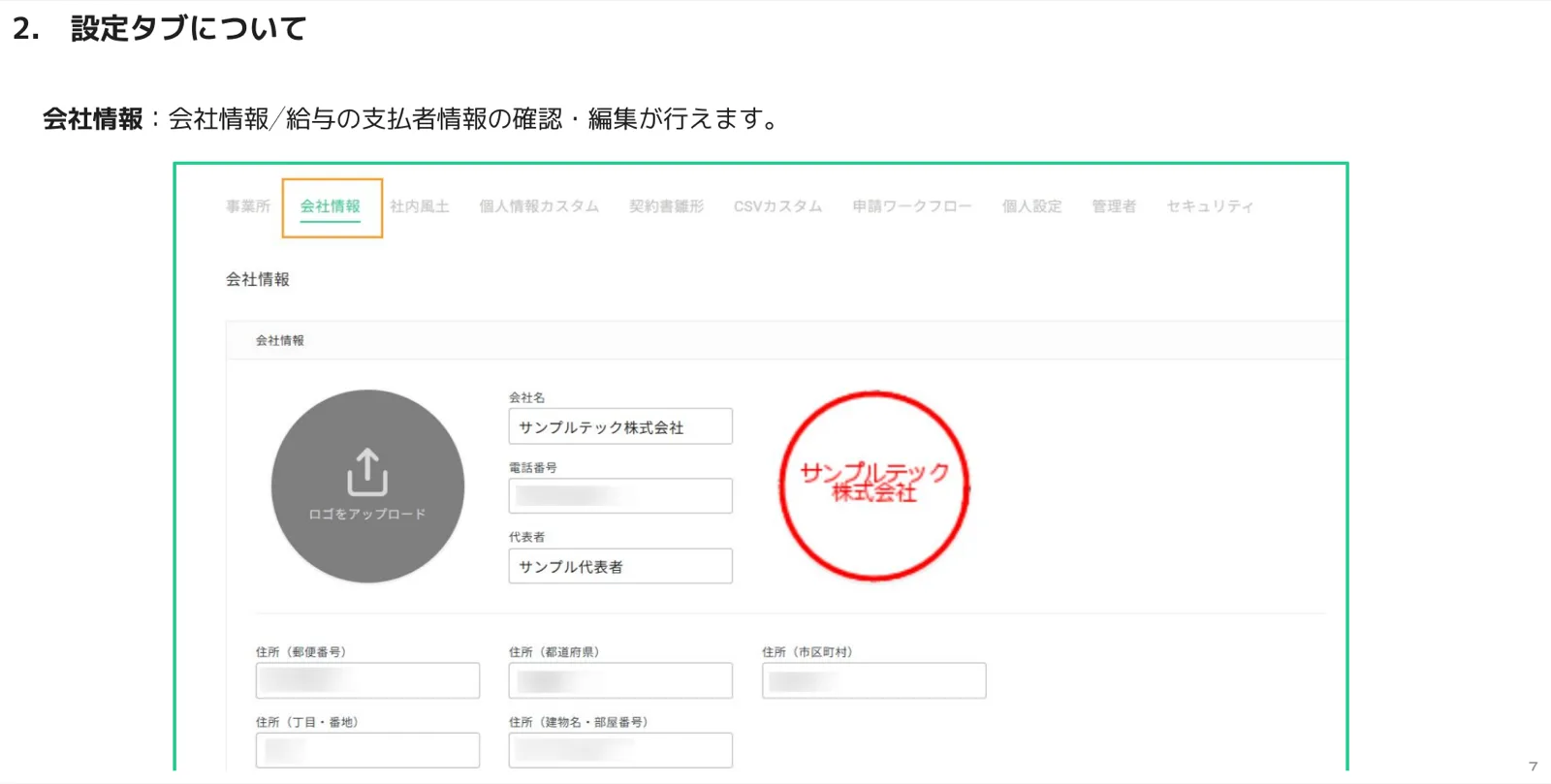Switch to the 社内風土 tab
This screenshot has height=784, width=1551.
pos(420,206)
